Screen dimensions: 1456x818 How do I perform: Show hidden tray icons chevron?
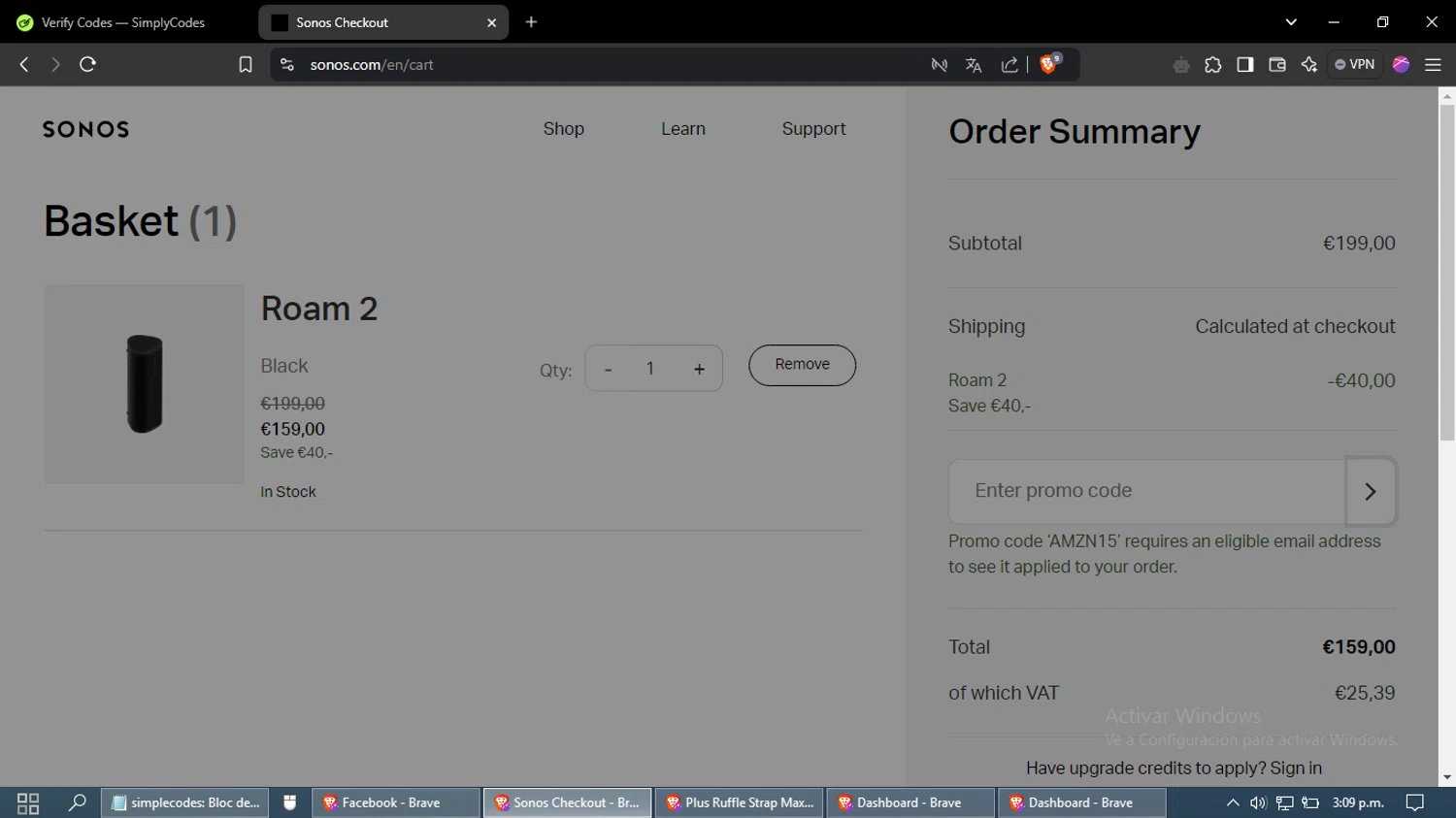(x=1233, y=802)
